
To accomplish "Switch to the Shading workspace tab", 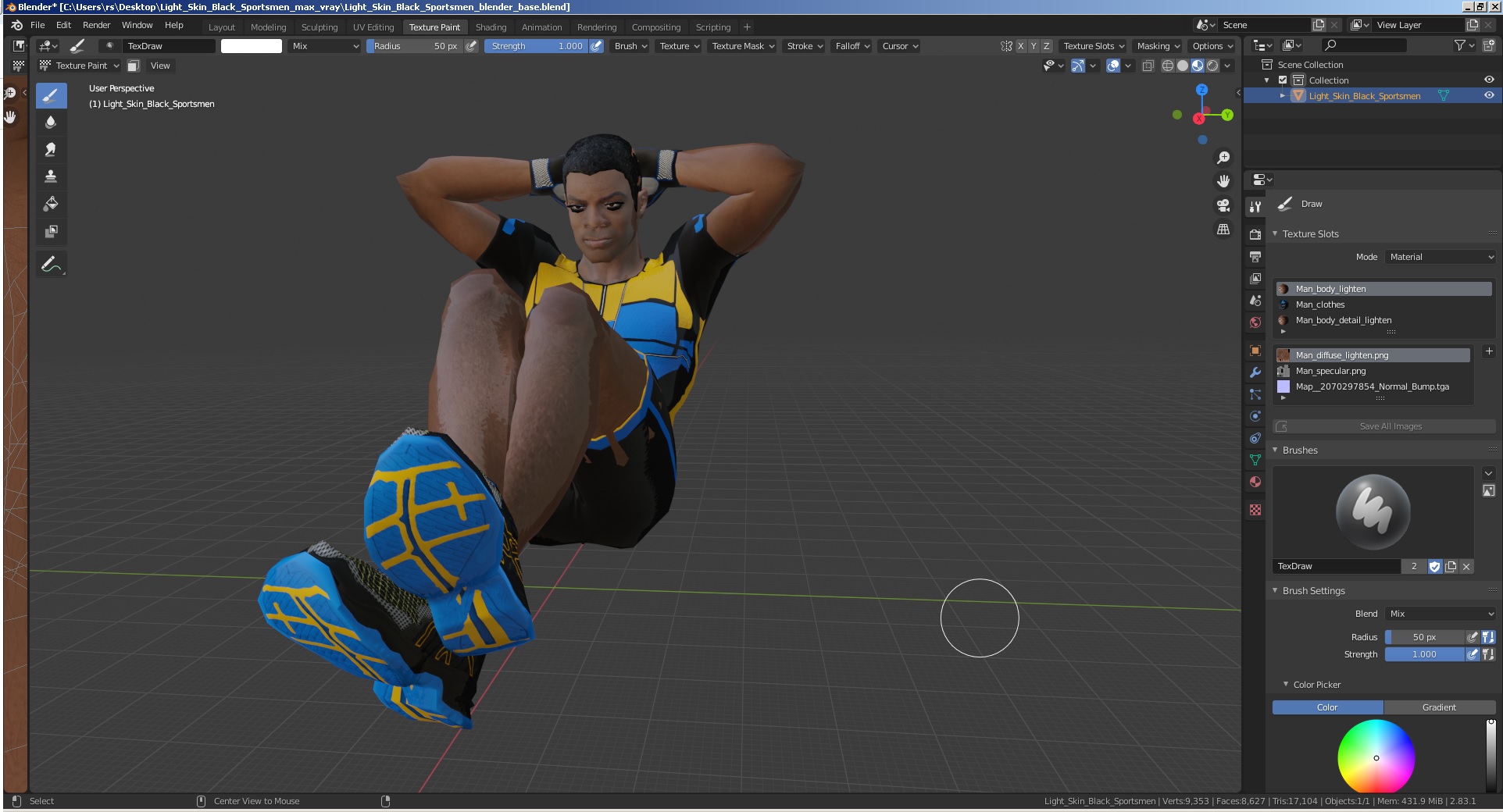I will 491,27.
